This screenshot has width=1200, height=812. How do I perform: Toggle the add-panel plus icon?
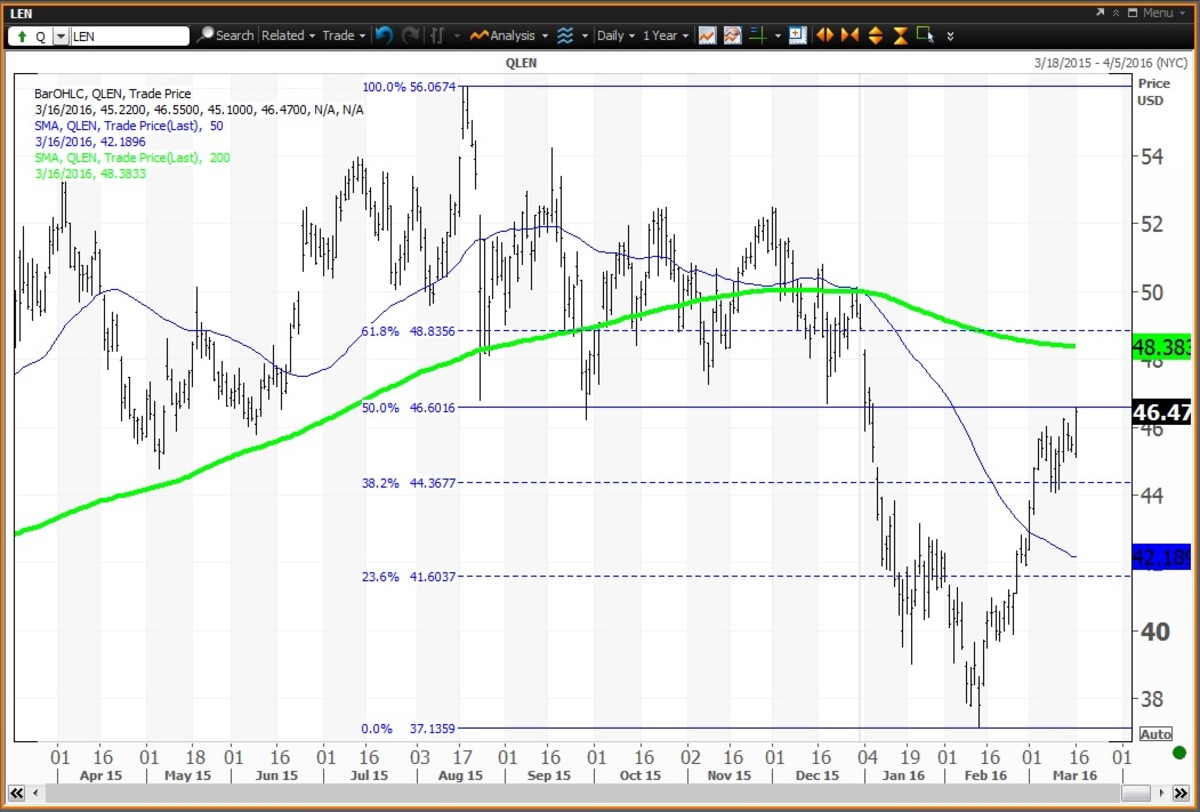pyautogui.click(x=797, y=35)
